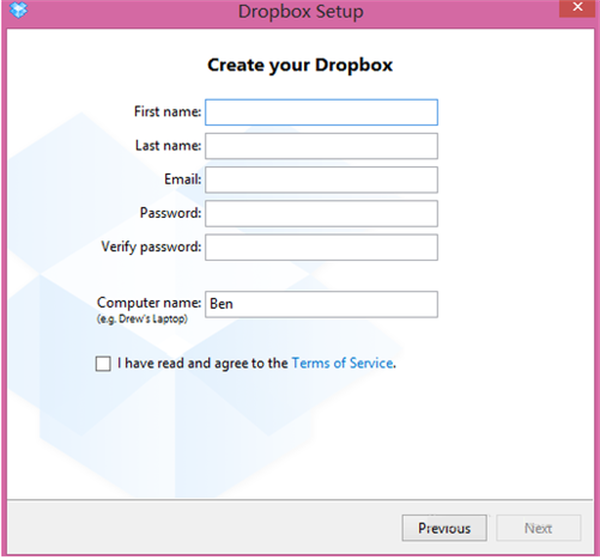This screenshot has width=600, height=560.
Task: Close the Dropbox Setup window
Action: coord(577,8)
